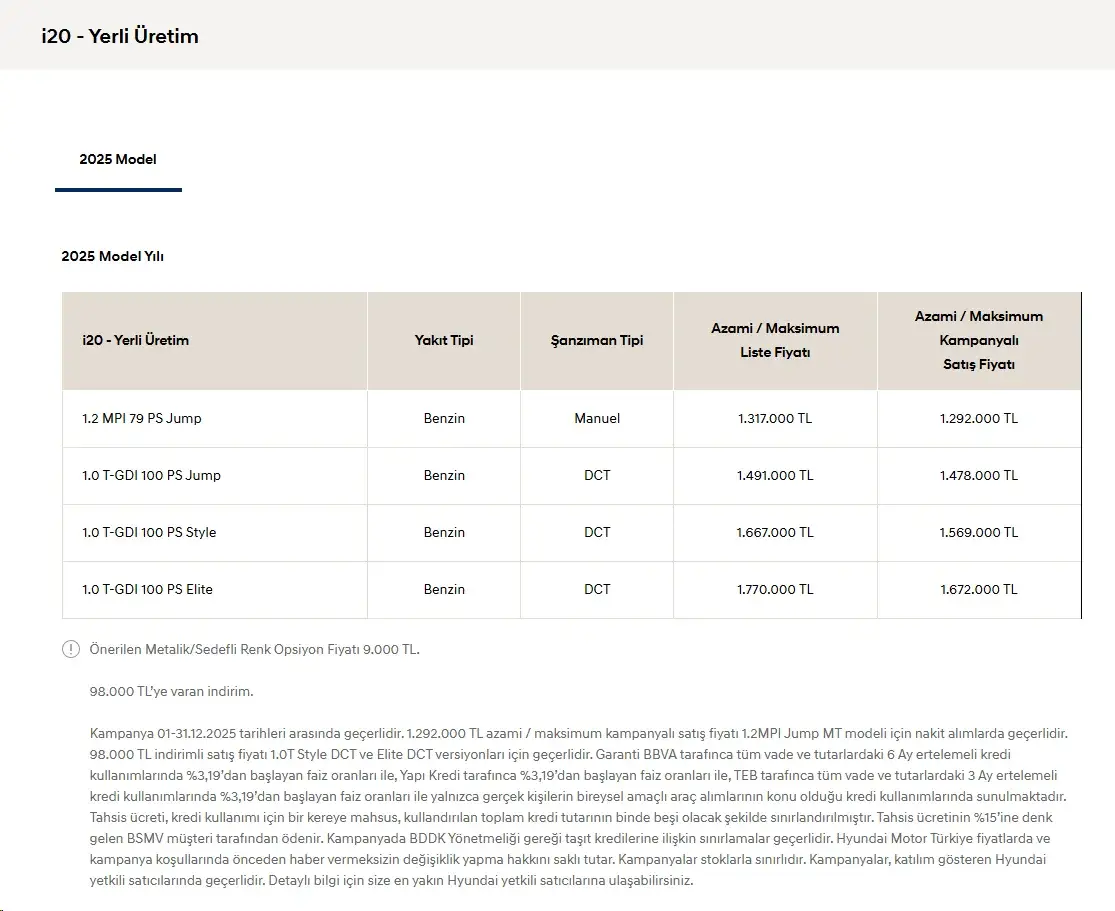This screenshot has width=1115, height=911.
Task: Click campaign price '1.478.000 TL'
Action: 978,475
